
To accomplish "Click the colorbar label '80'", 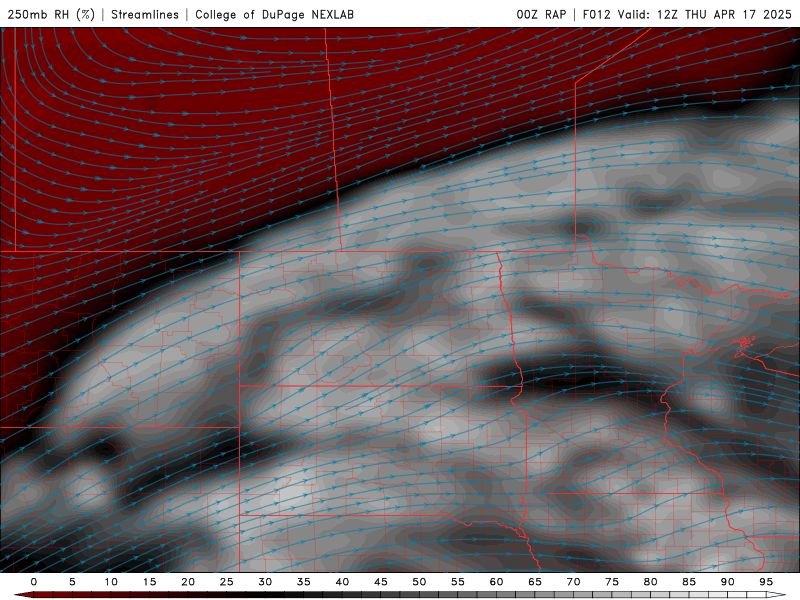I will click(x=651, y=582).
